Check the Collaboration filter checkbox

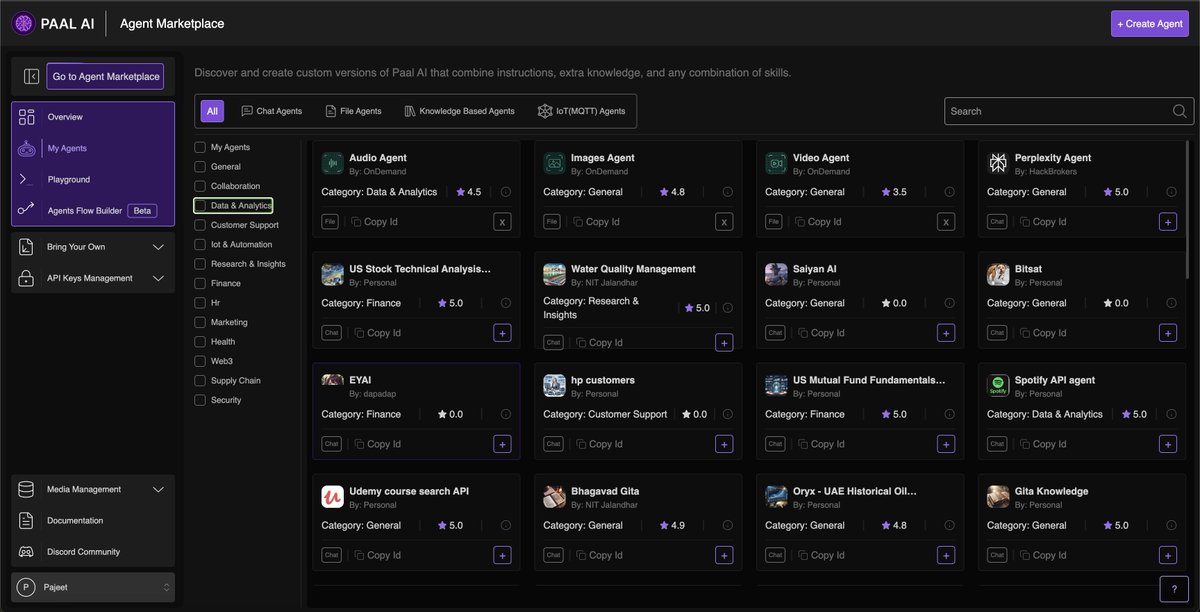point(200,186)
